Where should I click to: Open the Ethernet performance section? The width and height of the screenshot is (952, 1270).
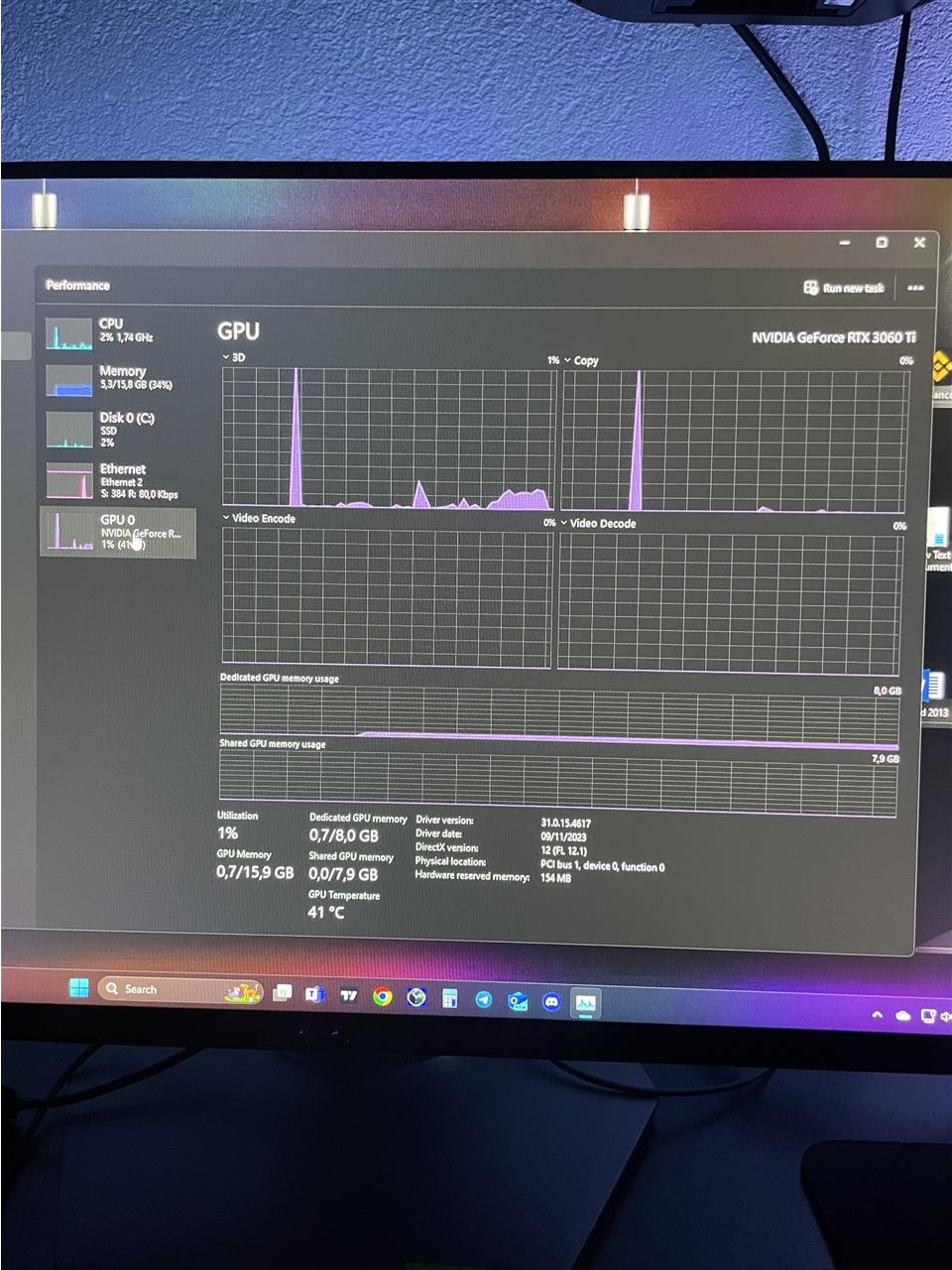coord(117,480)
